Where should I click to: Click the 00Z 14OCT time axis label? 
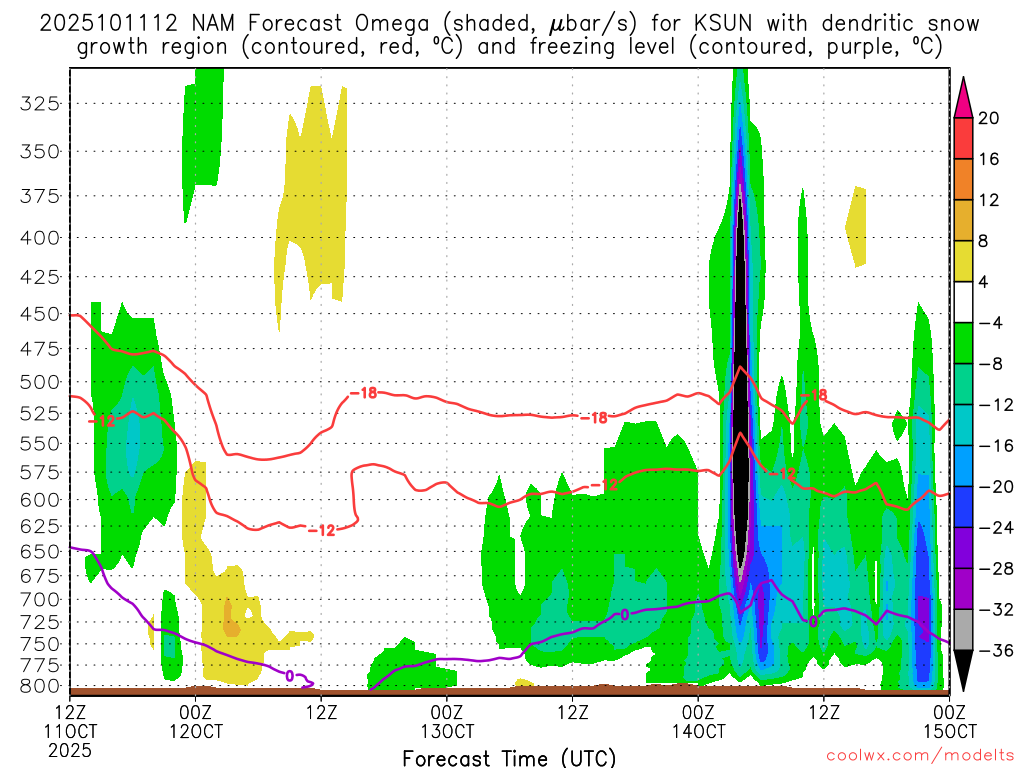tap(698, 720)
